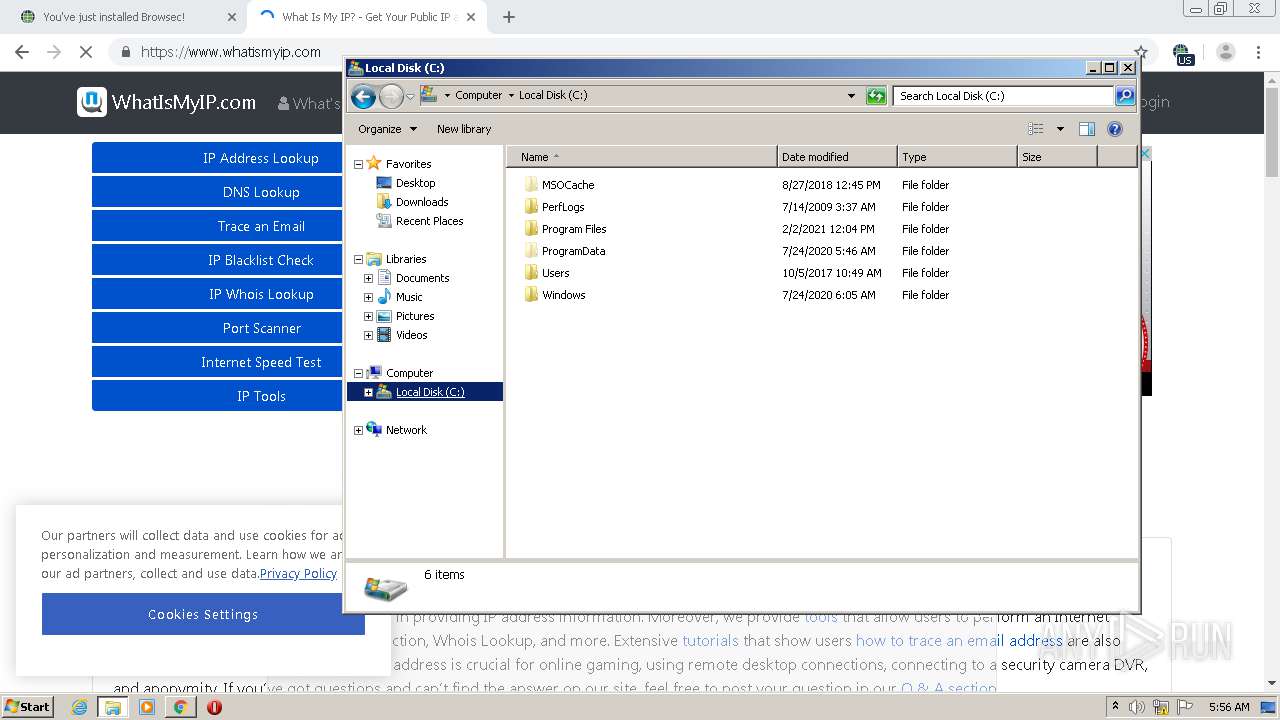This screenshot has width=1280, height=720.
Task: Open the recent pages dropdown arrow
Action: coord(410,97)
